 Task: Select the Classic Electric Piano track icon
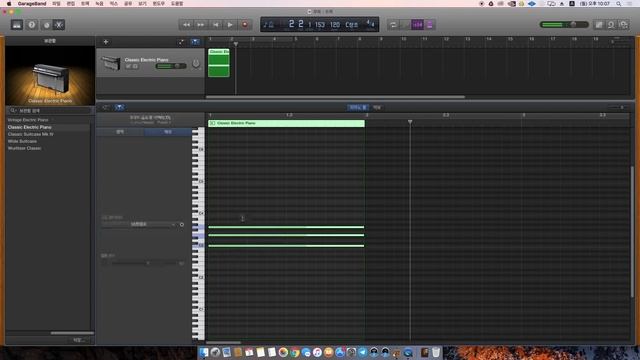tap(111, 63)
